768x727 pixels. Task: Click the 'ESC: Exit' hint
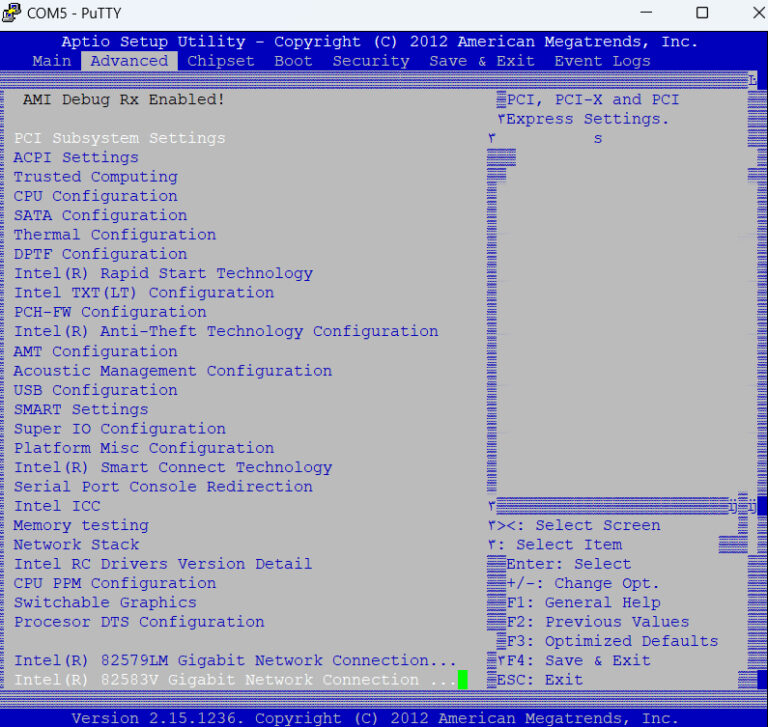540,680
